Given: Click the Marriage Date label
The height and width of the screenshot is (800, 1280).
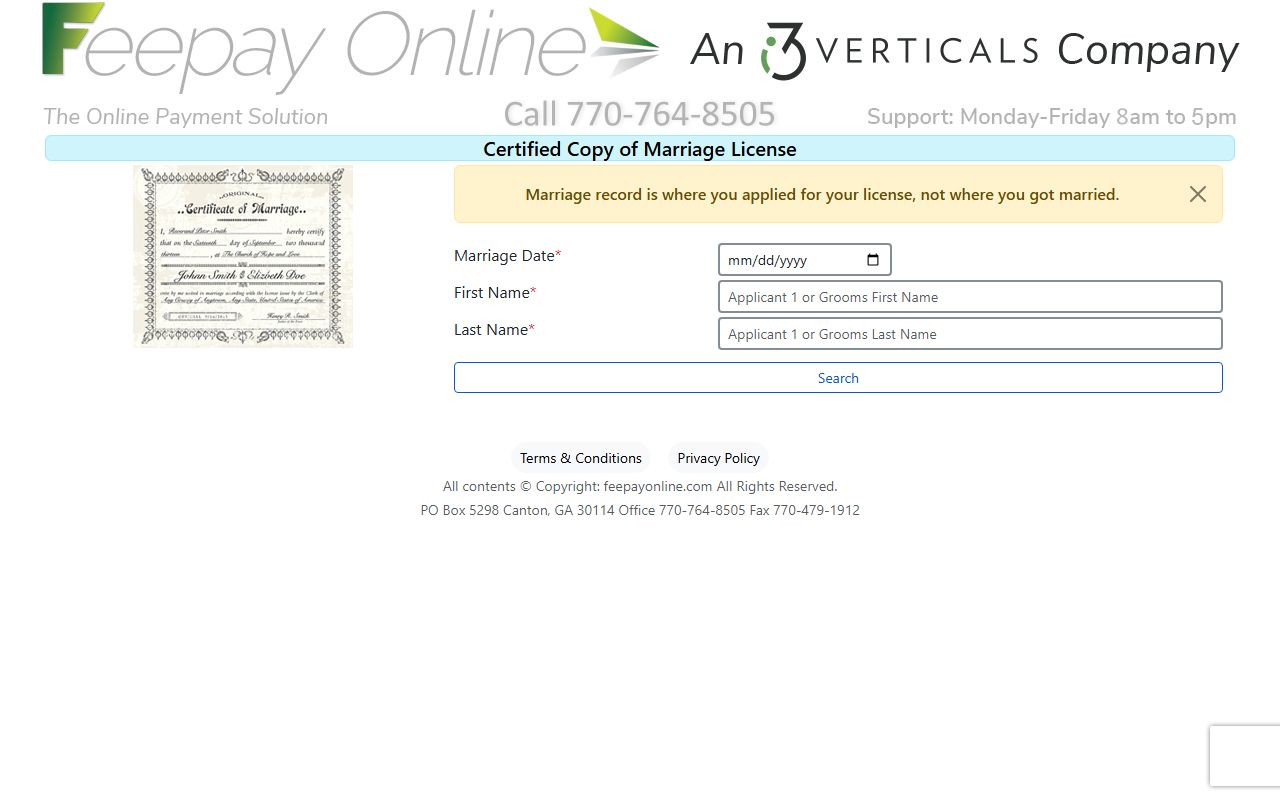Looking at the screenshot, I should (x=508, y=256).
